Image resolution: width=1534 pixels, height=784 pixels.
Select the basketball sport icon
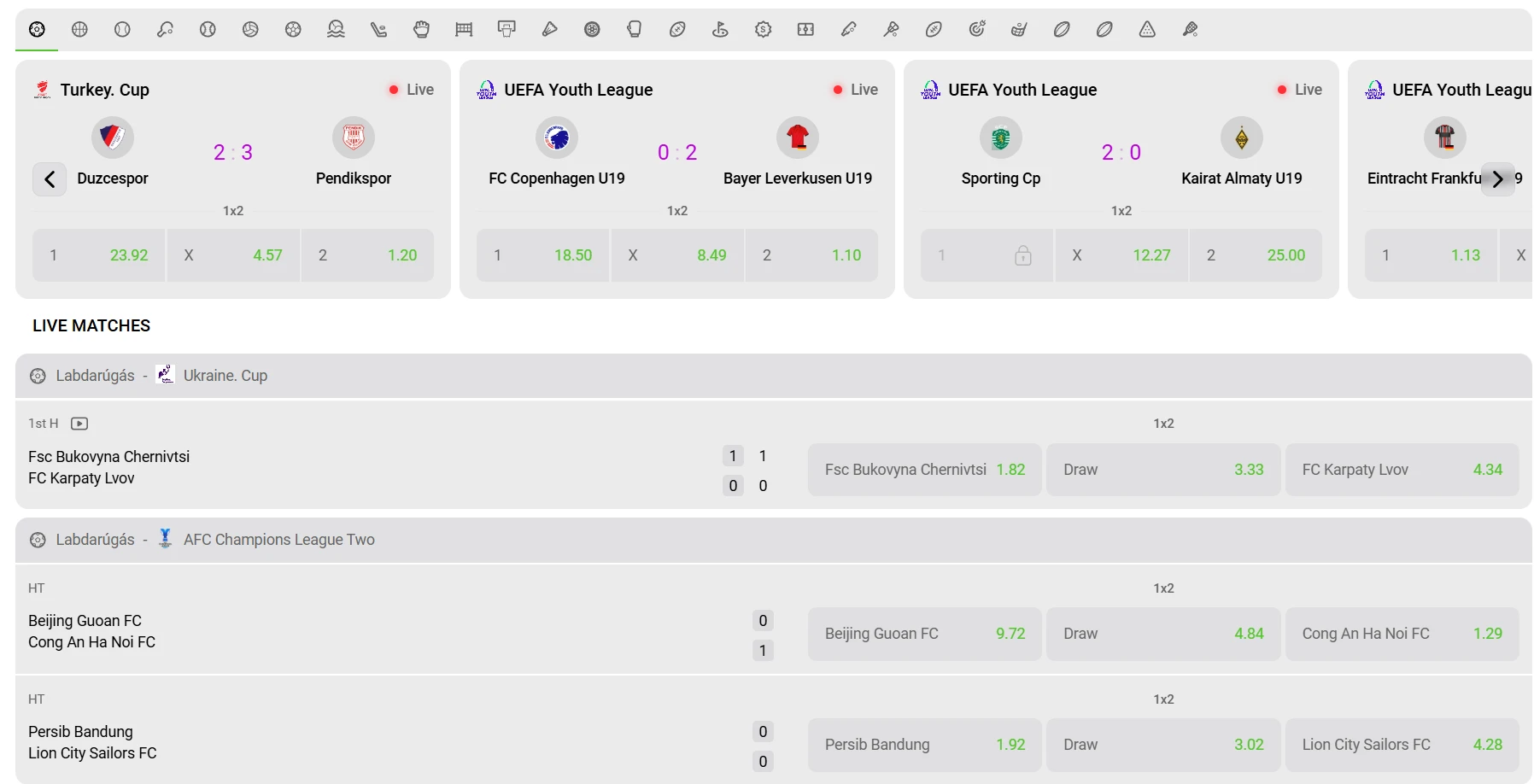coord(79,29)
